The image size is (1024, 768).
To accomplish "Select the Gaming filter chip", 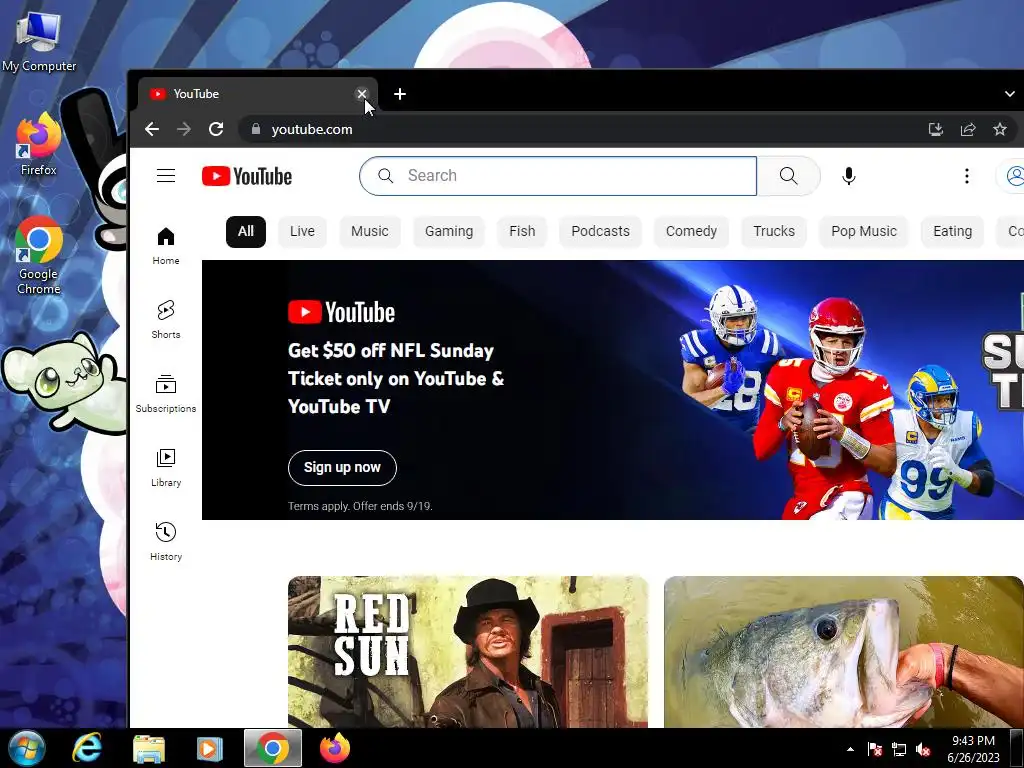I will pos(449,231).
